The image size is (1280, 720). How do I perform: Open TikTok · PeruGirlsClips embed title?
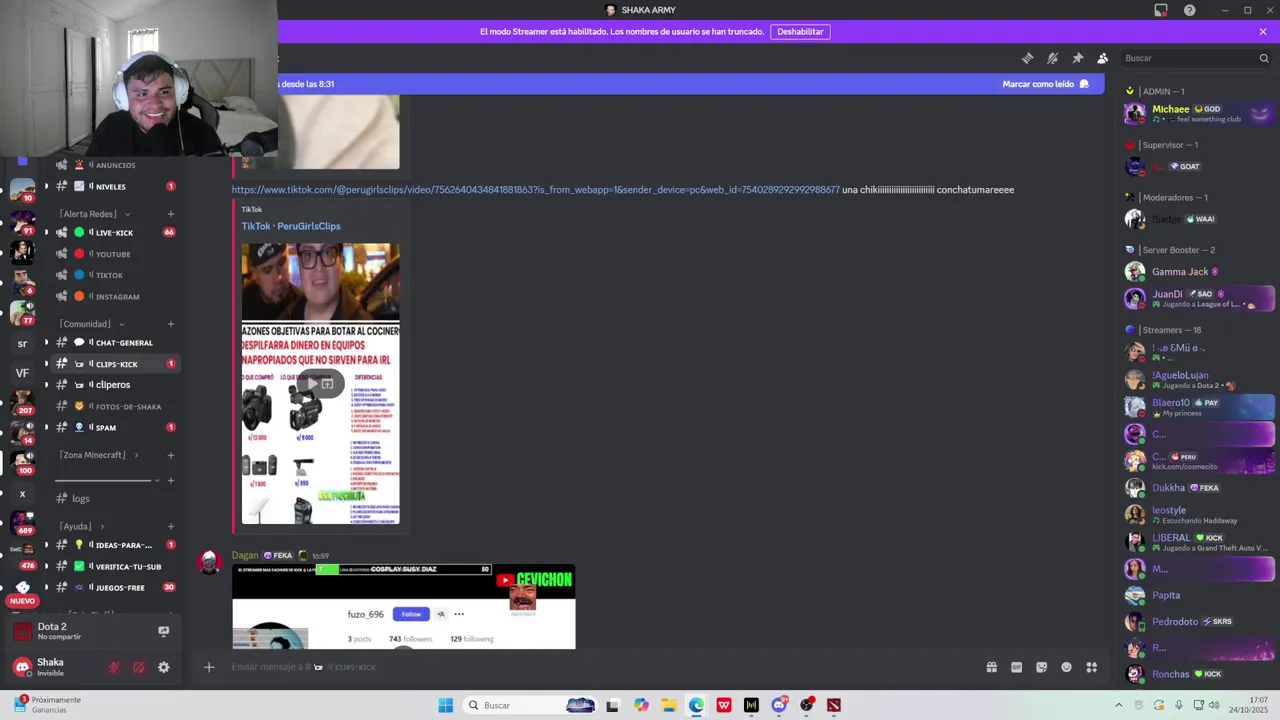[290, 226]
